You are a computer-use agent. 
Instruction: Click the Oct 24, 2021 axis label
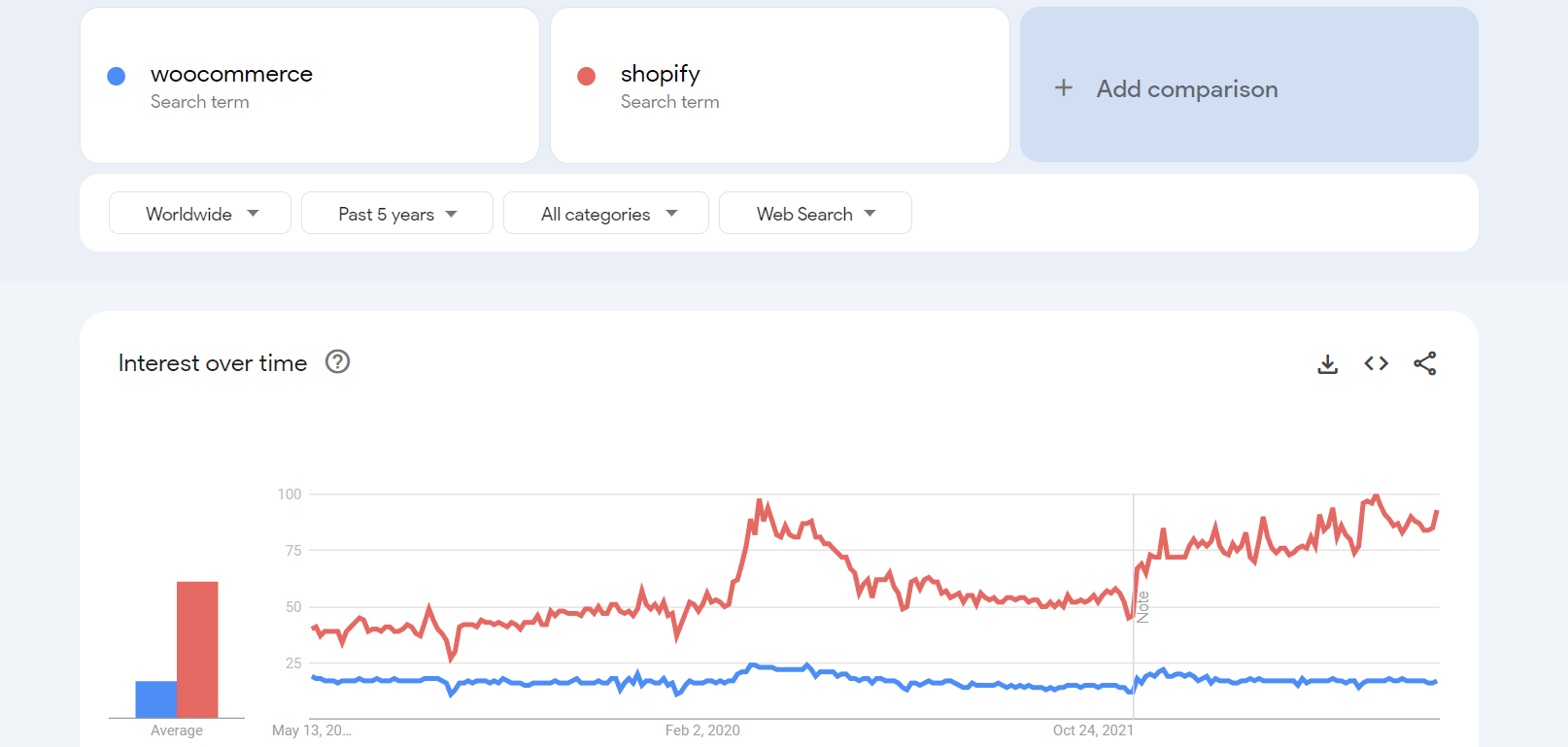tap(1093, 730)
